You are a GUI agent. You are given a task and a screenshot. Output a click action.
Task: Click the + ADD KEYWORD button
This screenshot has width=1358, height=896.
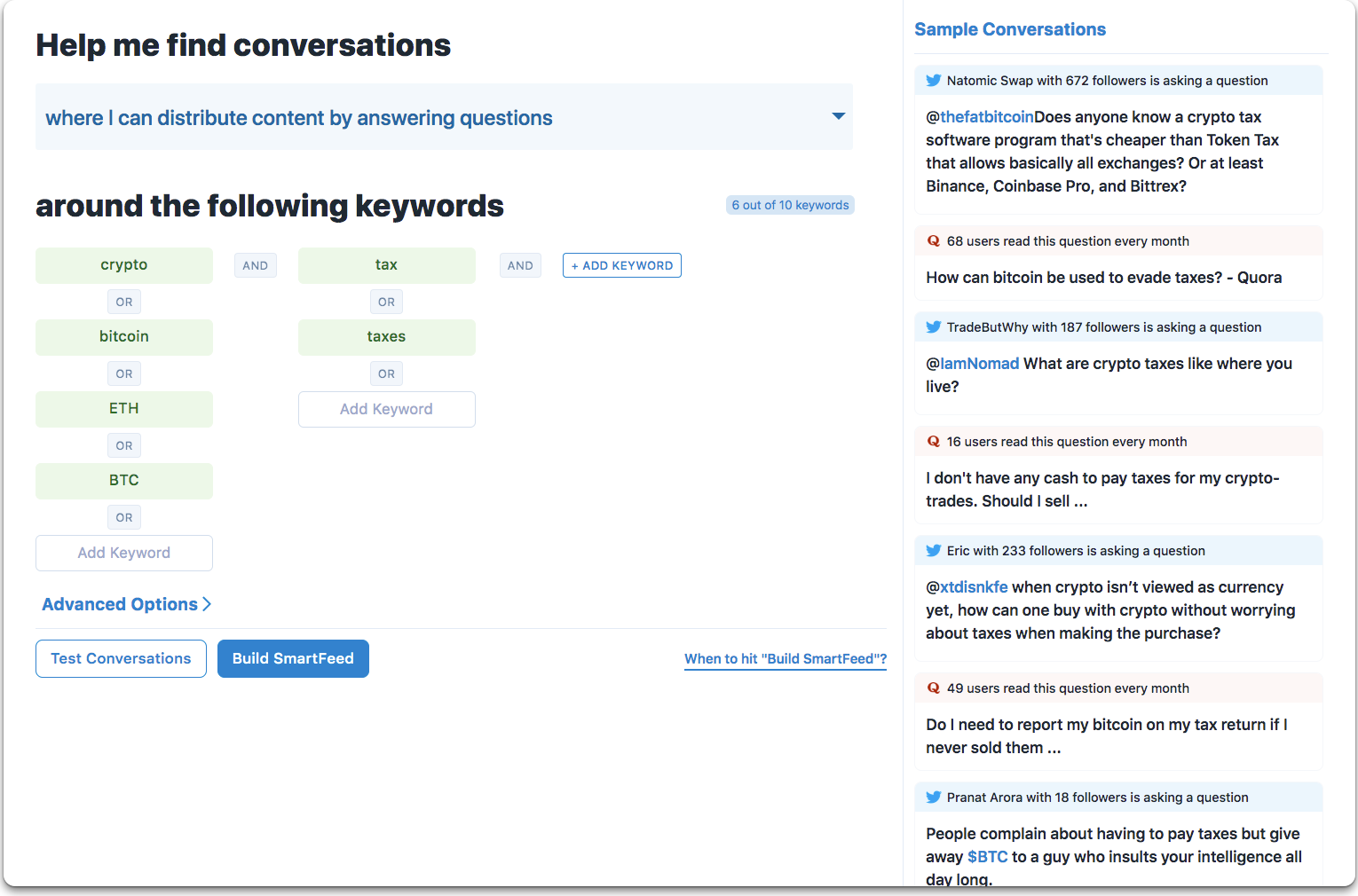[622, 265]
